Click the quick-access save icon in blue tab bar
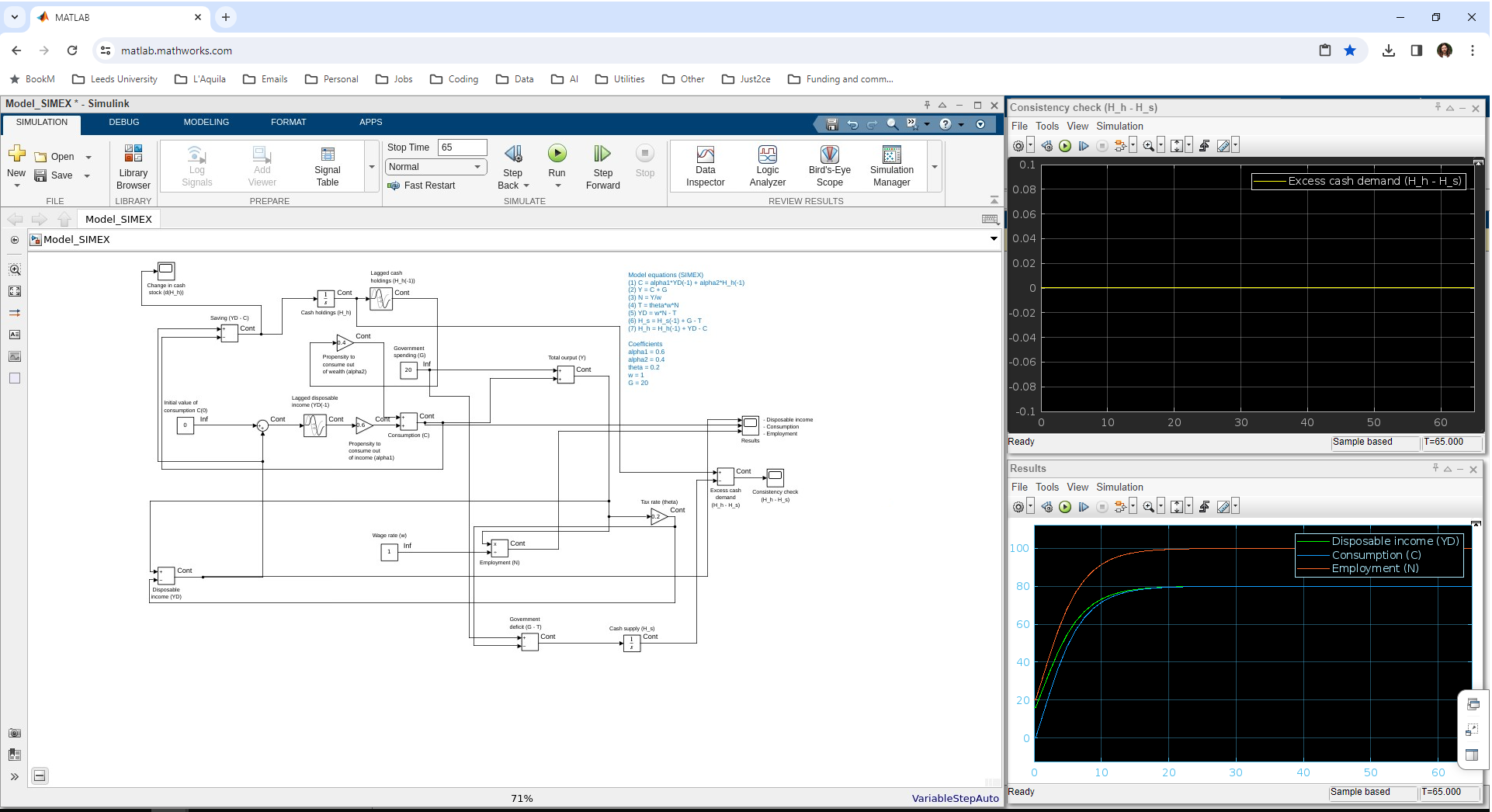This screenshot has height=812, width=1492. point(832,124)
